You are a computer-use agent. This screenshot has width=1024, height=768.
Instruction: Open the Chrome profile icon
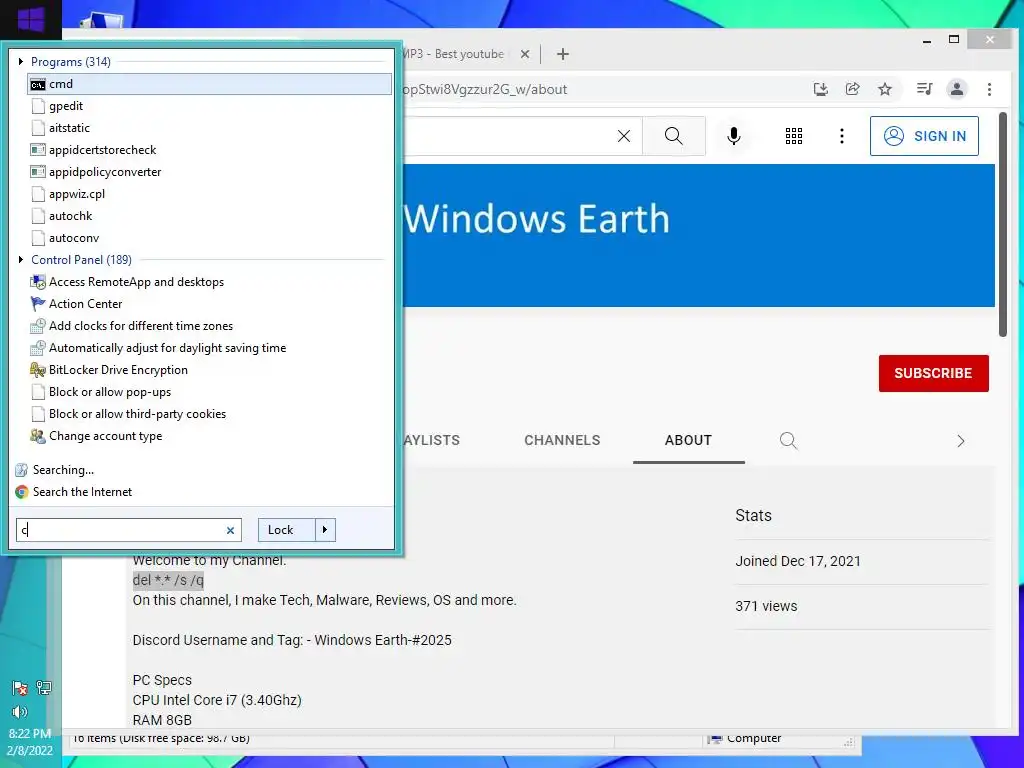point(957,89)
